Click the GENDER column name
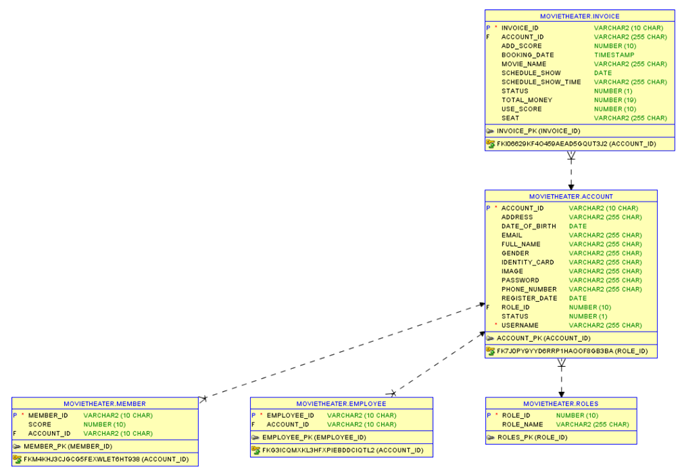This screenshot has height=473, width=680. 515,253
